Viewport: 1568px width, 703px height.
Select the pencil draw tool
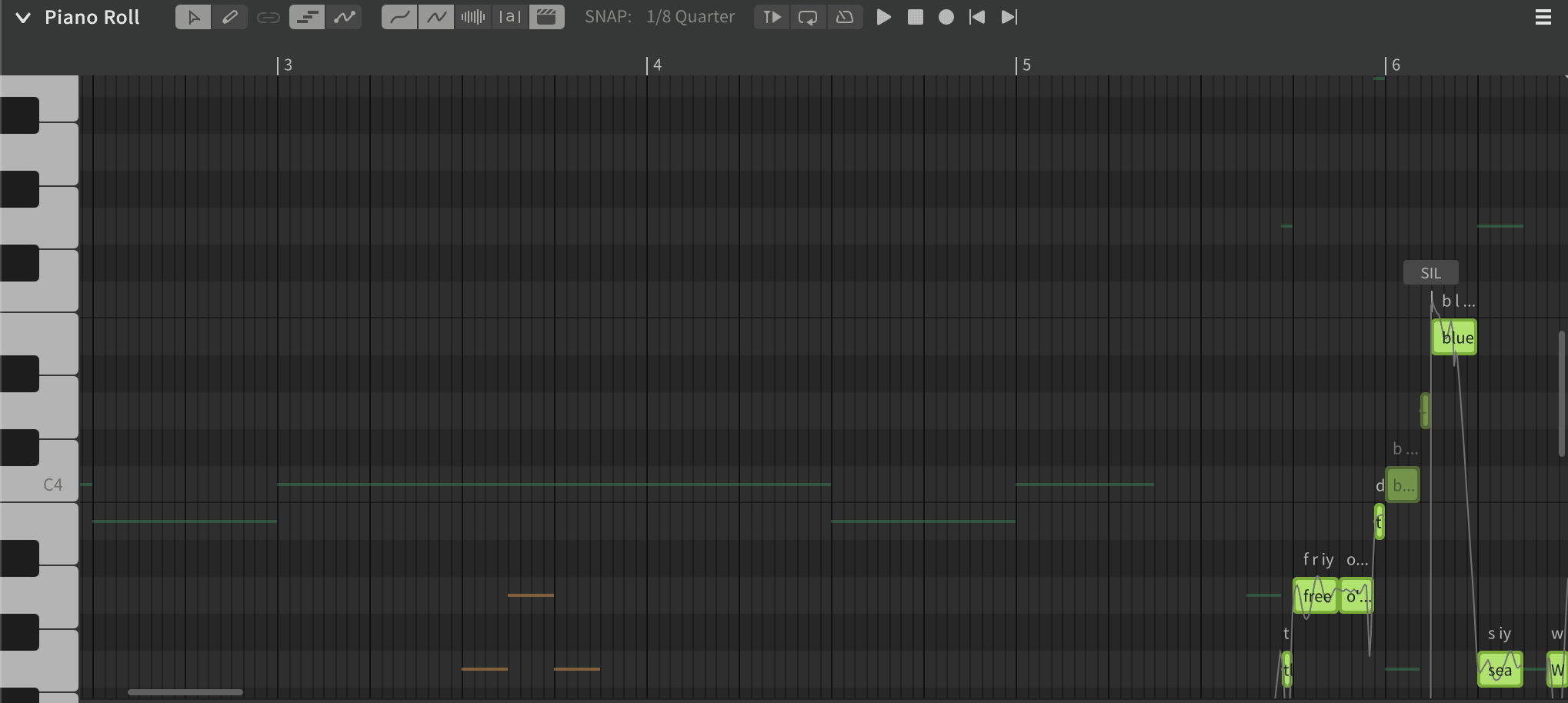[229, 17]
